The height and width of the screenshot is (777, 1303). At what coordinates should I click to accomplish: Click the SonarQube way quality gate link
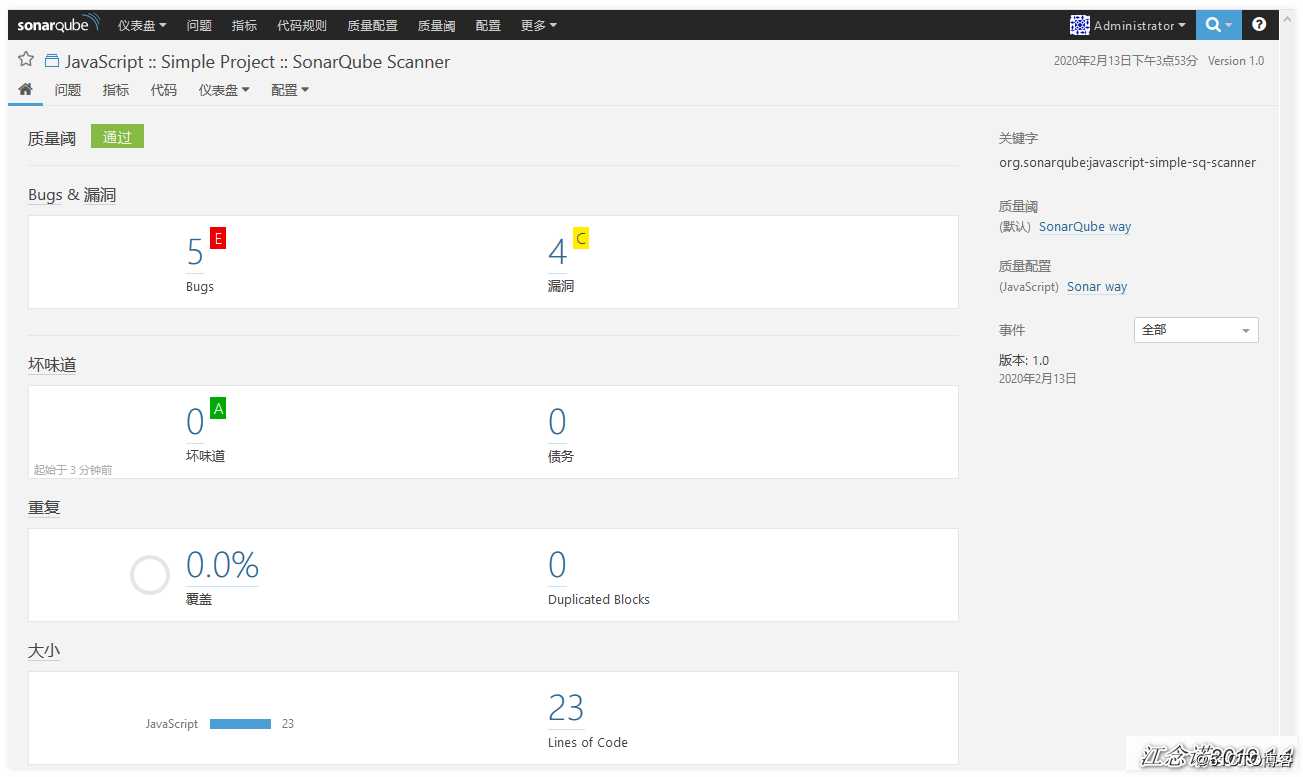(x=1085, y=226)
